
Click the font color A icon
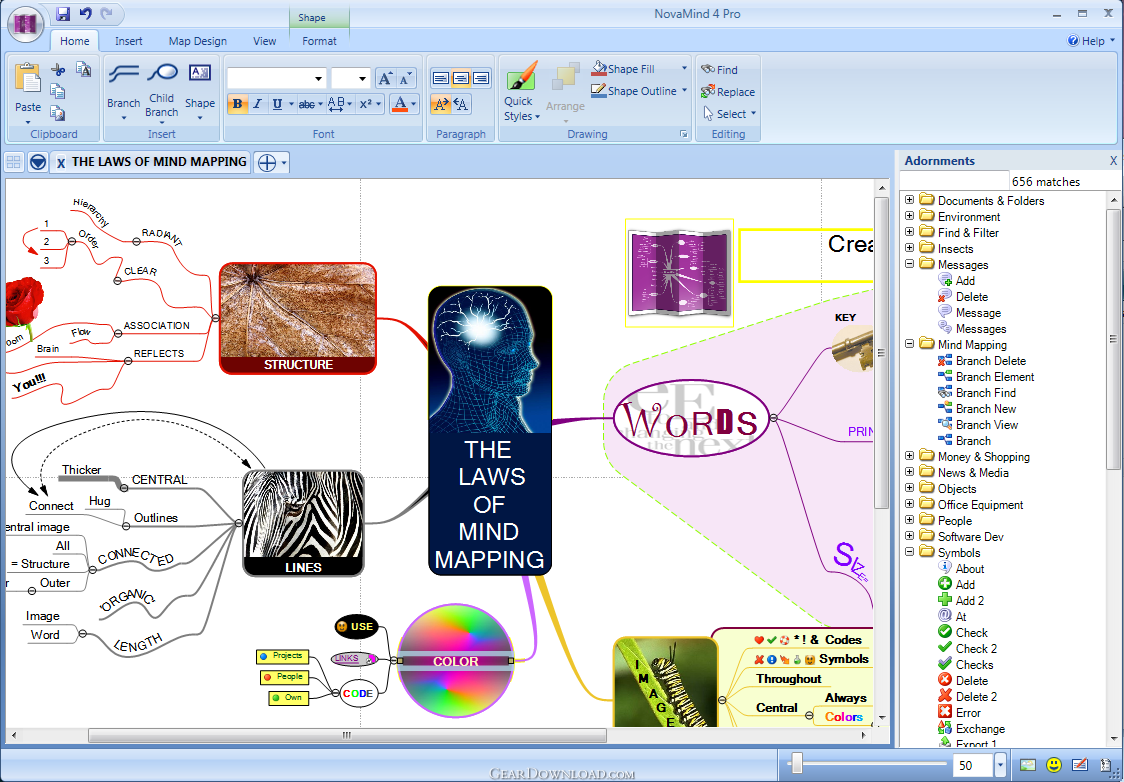[x=401, y=104]
